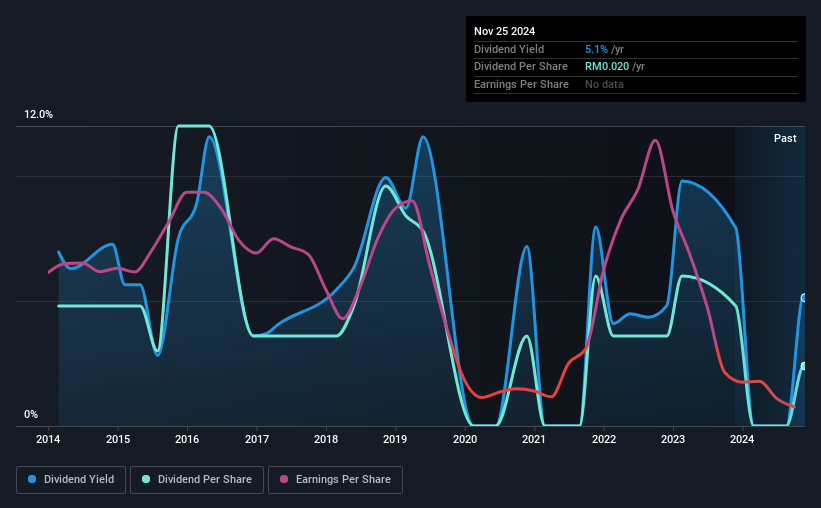Click the RM0.020 dividend per share value
Image resolution: width=821 pixels, height=508 pixels.
(607, 67)
